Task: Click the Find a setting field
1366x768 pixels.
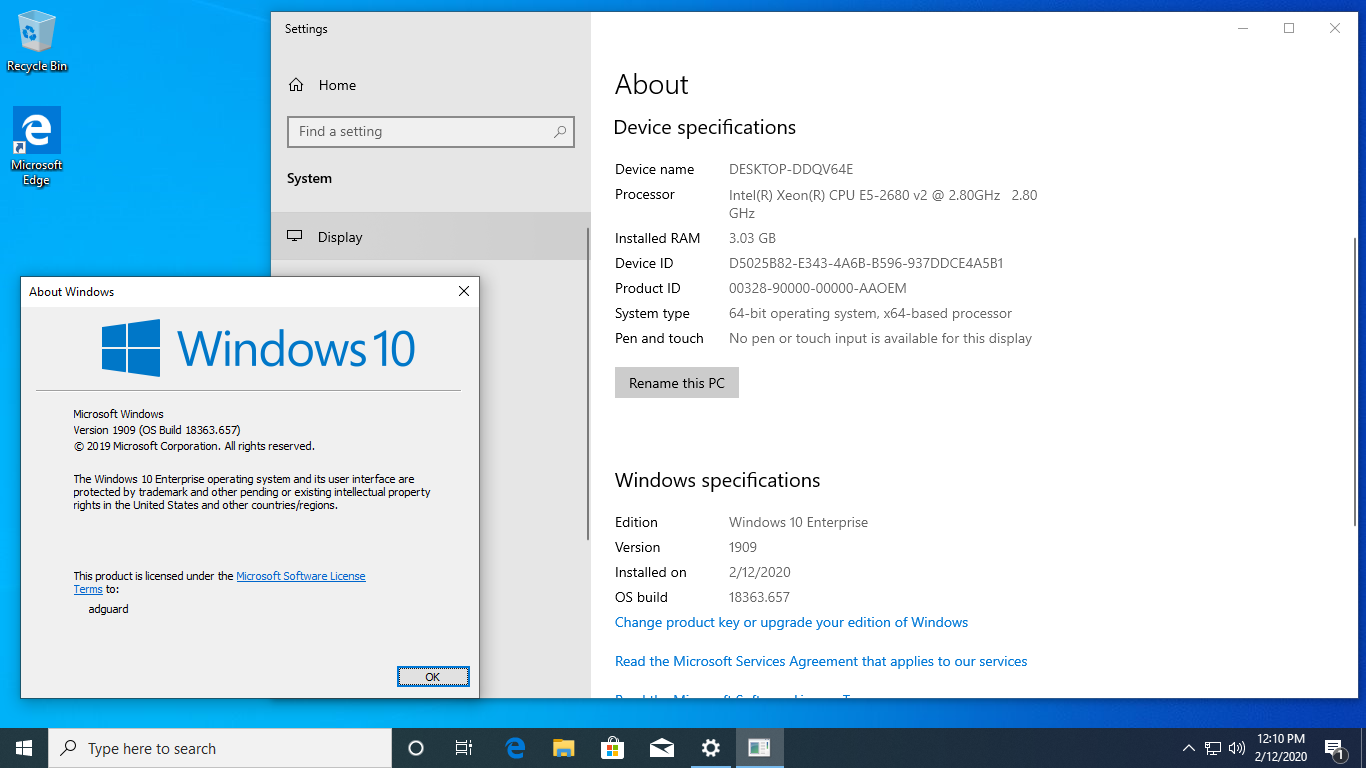Action: [x=431, y=131]
